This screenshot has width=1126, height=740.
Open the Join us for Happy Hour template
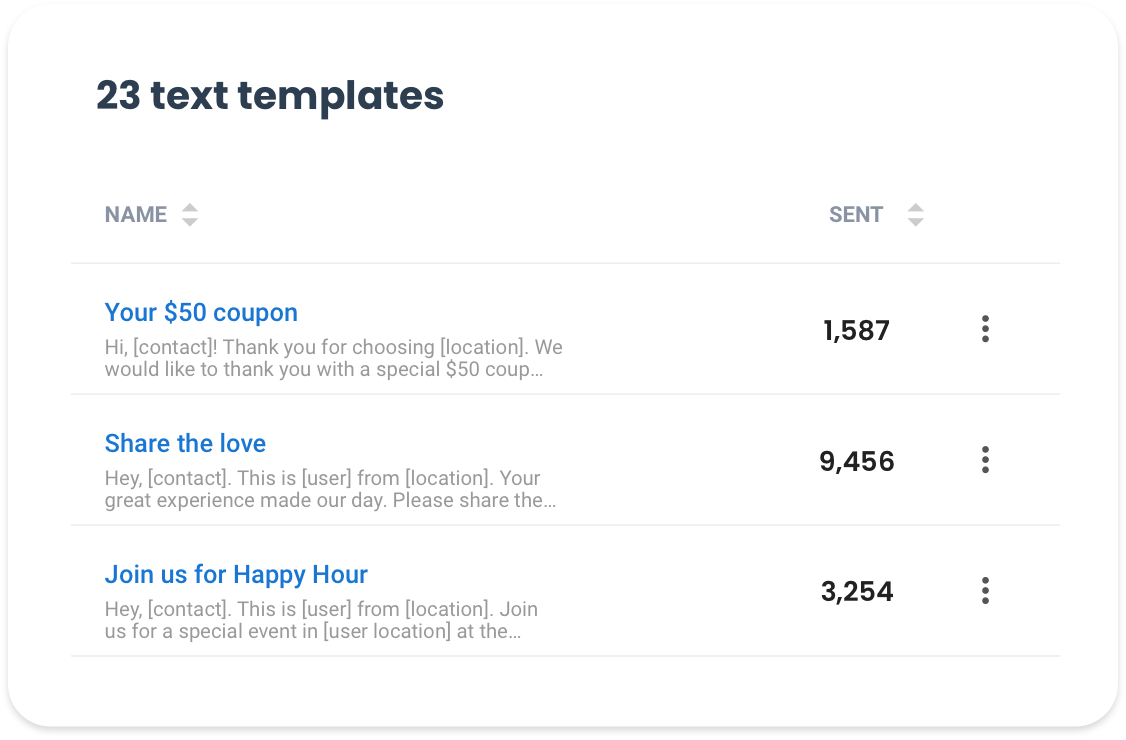tap(236, 575)
